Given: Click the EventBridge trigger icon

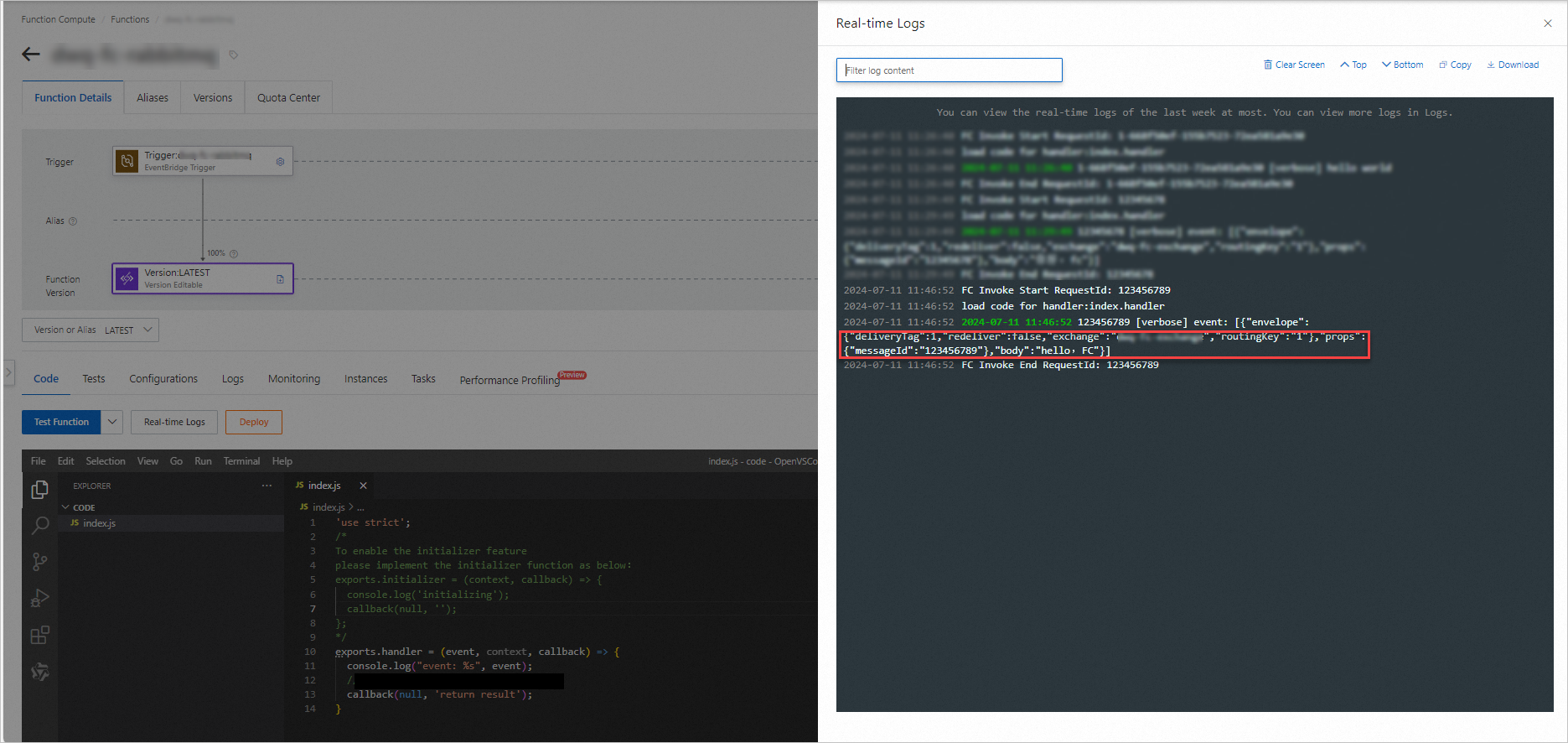Looking at the screenshot, I should 127,161.
